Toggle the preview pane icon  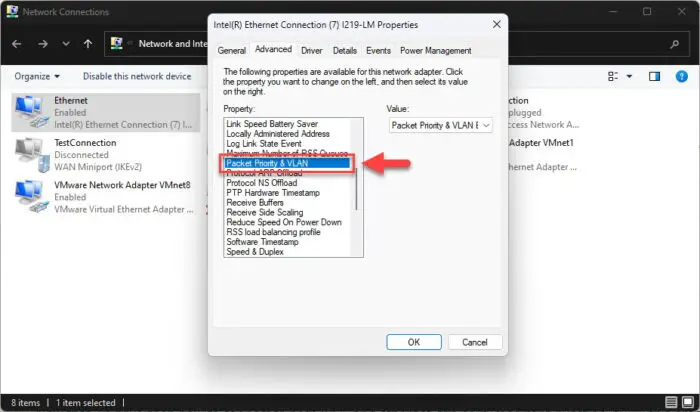click(x=654, y=76)
